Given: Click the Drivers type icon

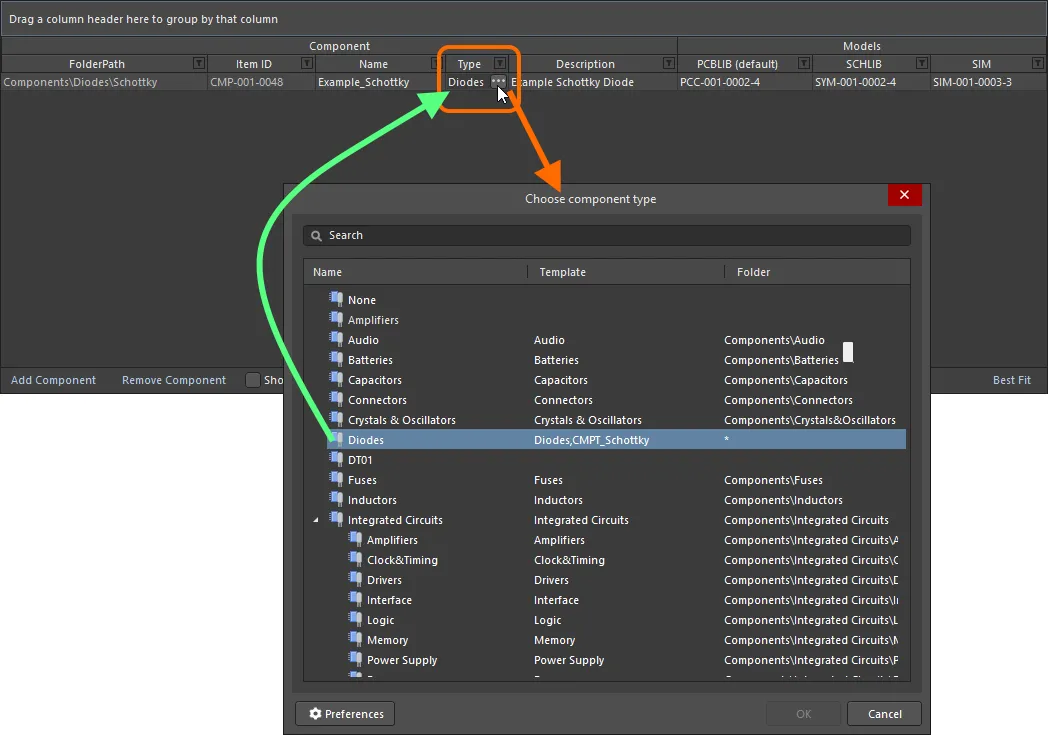Looking at the screenshot, I should point(356,579).
